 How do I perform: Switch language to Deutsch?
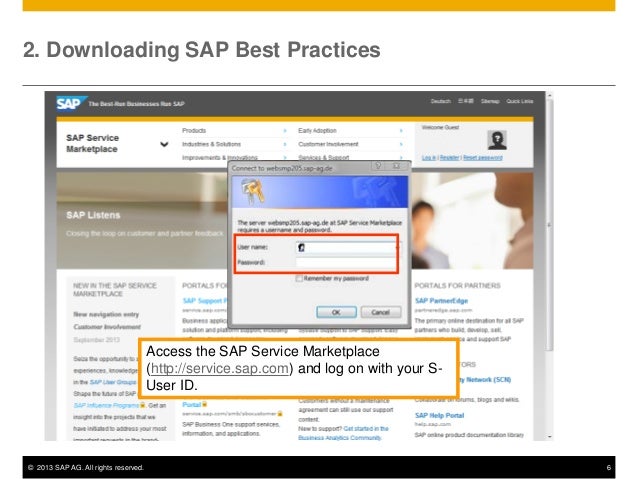[x=441, y=101]
